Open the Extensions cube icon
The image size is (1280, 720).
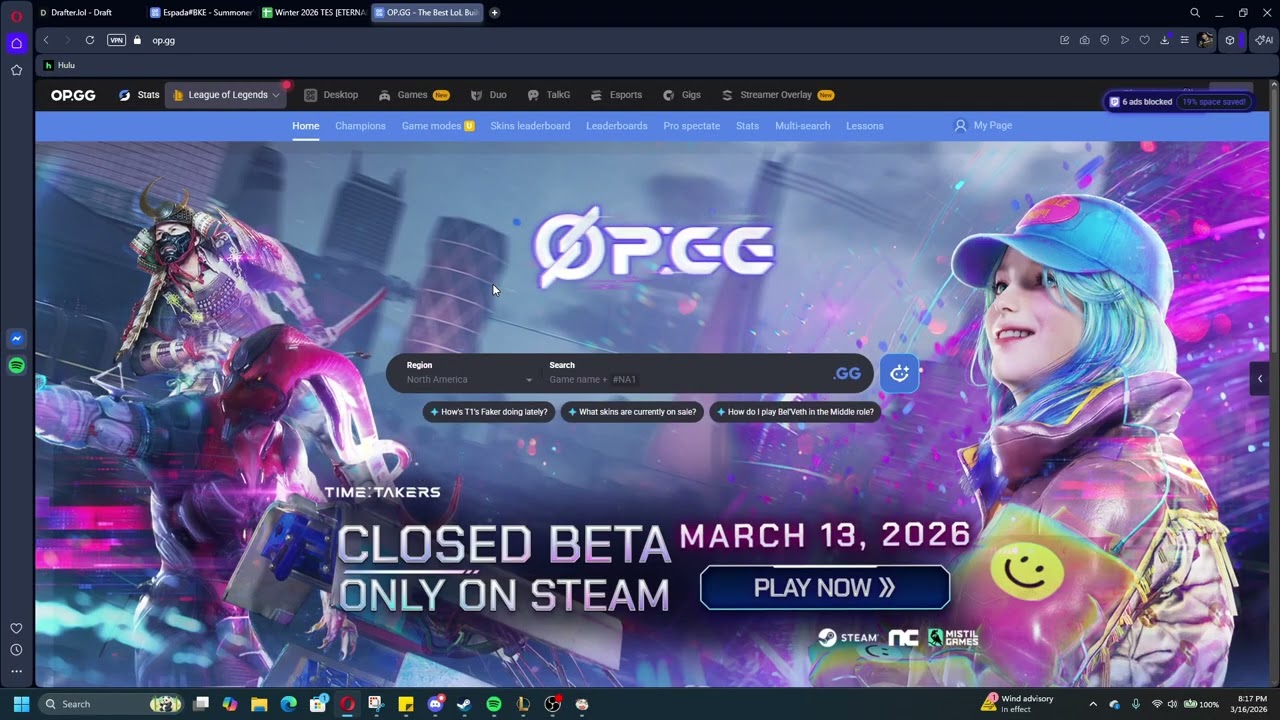pos(1230,40)
